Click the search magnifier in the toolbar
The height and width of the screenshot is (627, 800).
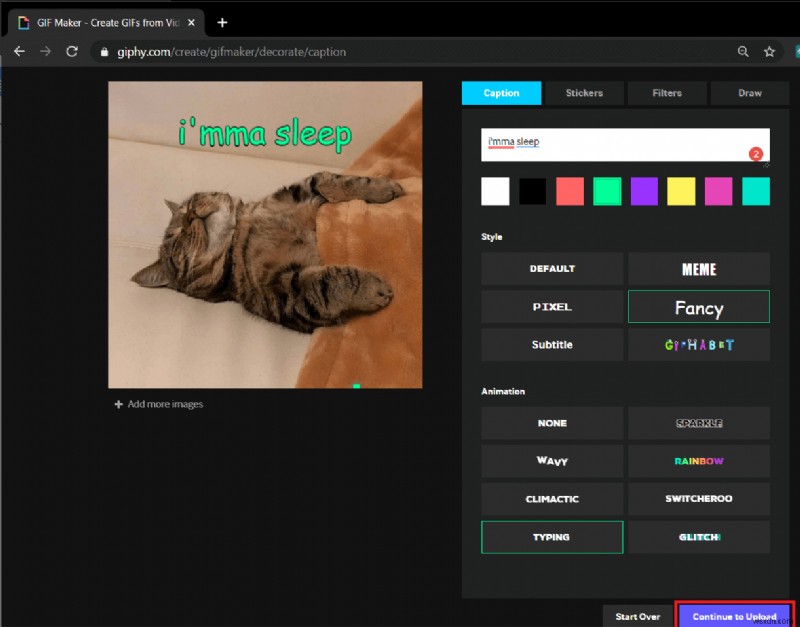[x=743, y=51]
